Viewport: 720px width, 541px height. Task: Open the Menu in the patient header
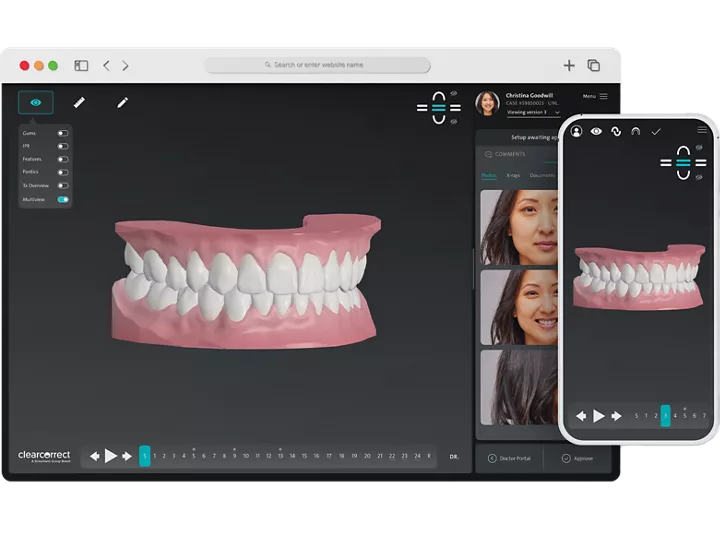tap(595, 96)
